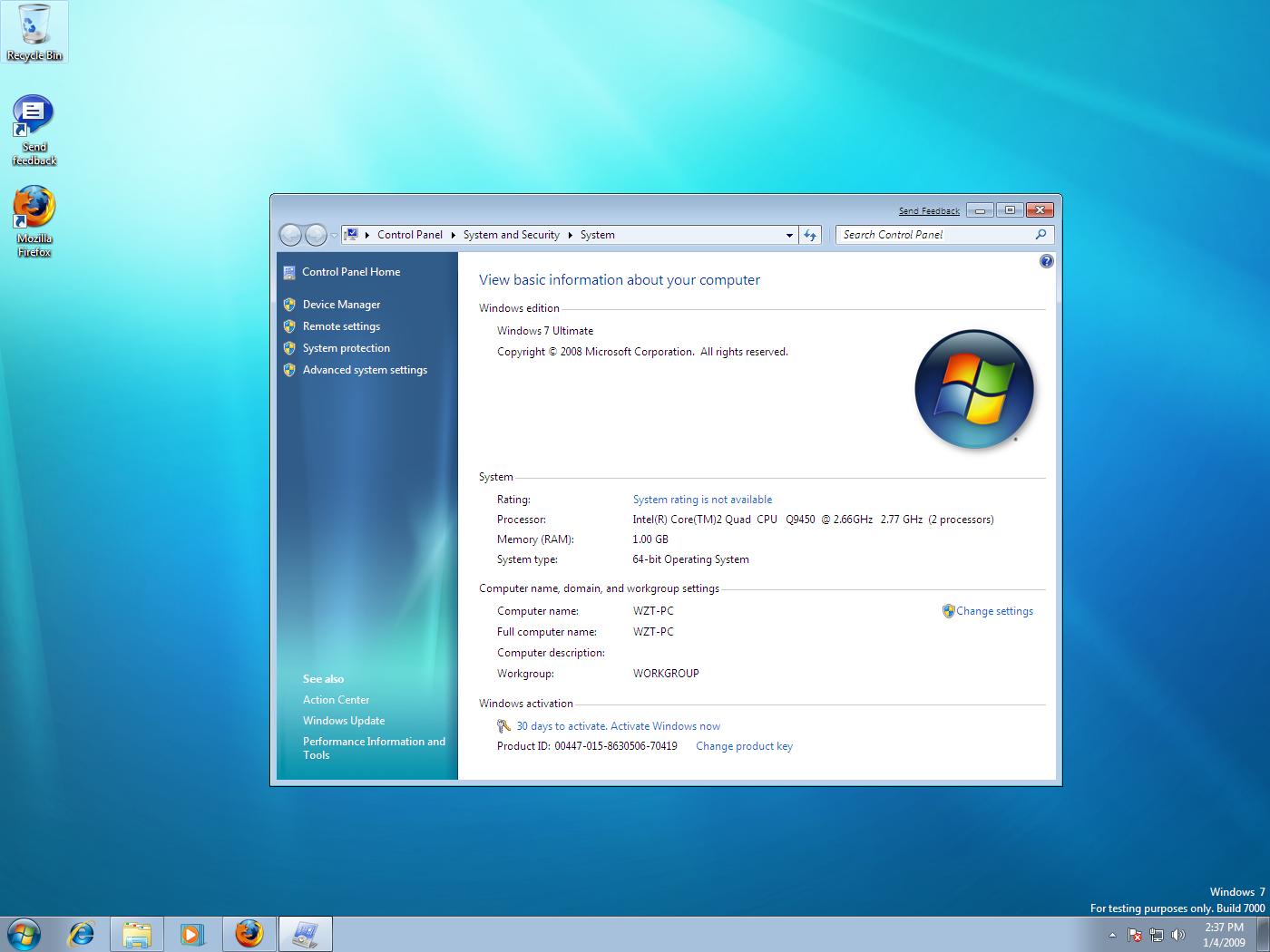Viewport: 1270px width, 952px height.
Task: Open Windows Explorer from the taskbar
Action: (137, 933)
